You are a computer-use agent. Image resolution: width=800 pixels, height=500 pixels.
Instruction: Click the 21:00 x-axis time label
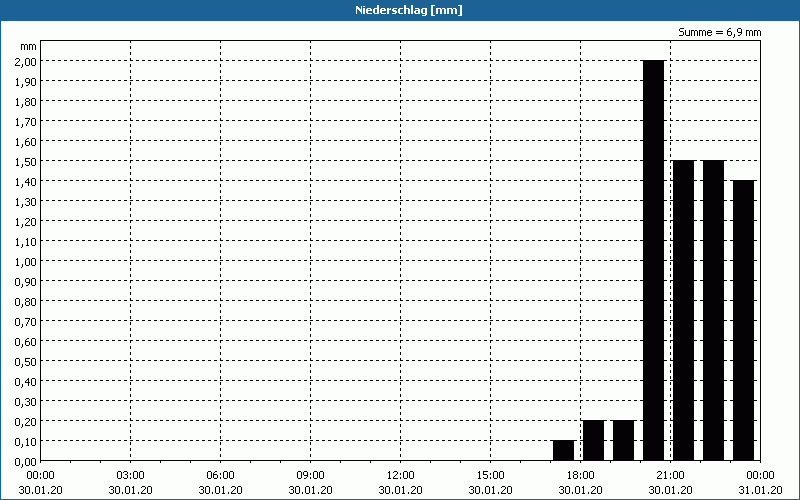[670, 476]
